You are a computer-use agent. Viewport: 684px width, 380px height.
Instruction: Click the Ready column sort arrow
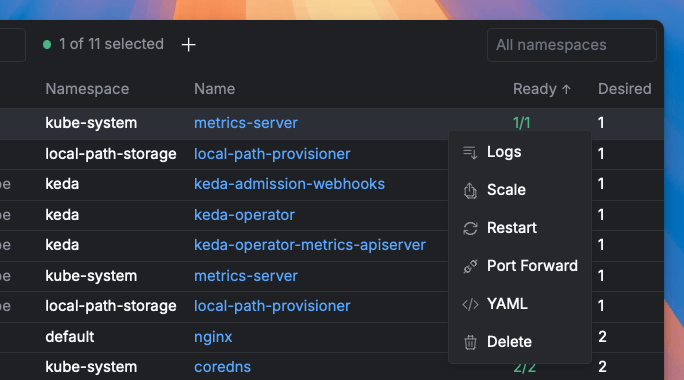pos(566,89)
